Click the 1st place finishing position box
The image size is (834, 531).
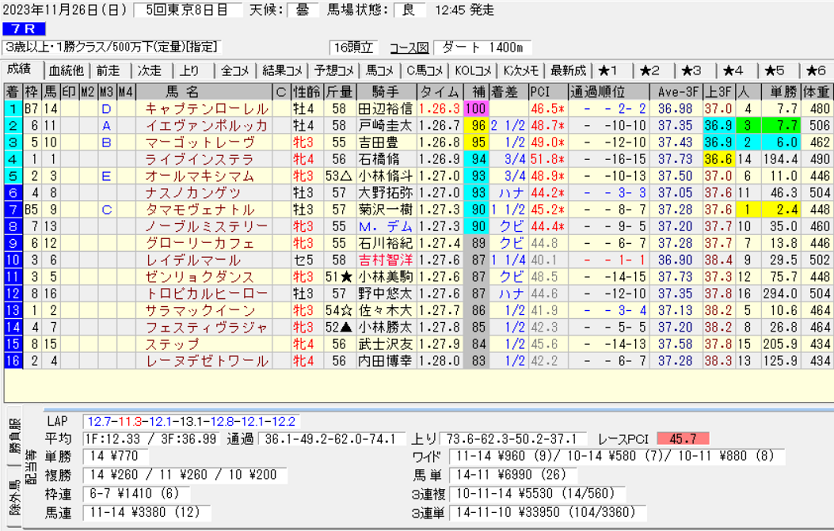click(x=12, y=108)
